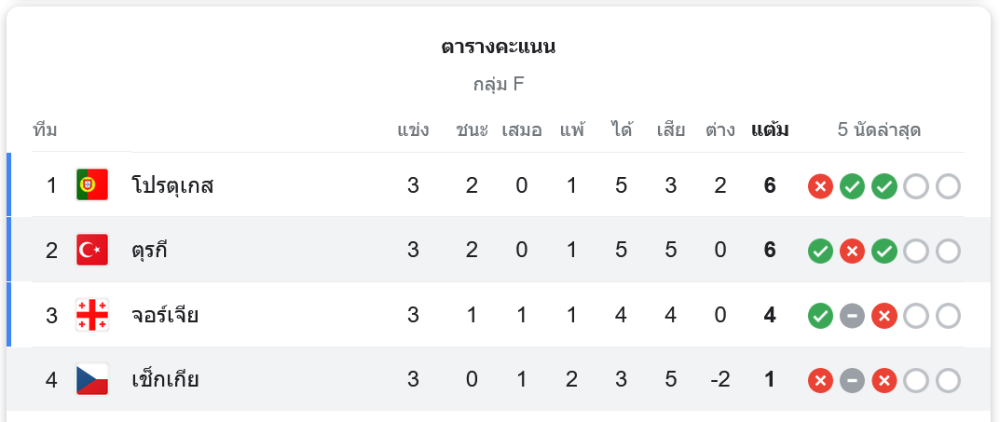The width and height of the screenshot is (1000, 422).
Task: Click Georgia's red loss icon
Action: coord(884,316)
